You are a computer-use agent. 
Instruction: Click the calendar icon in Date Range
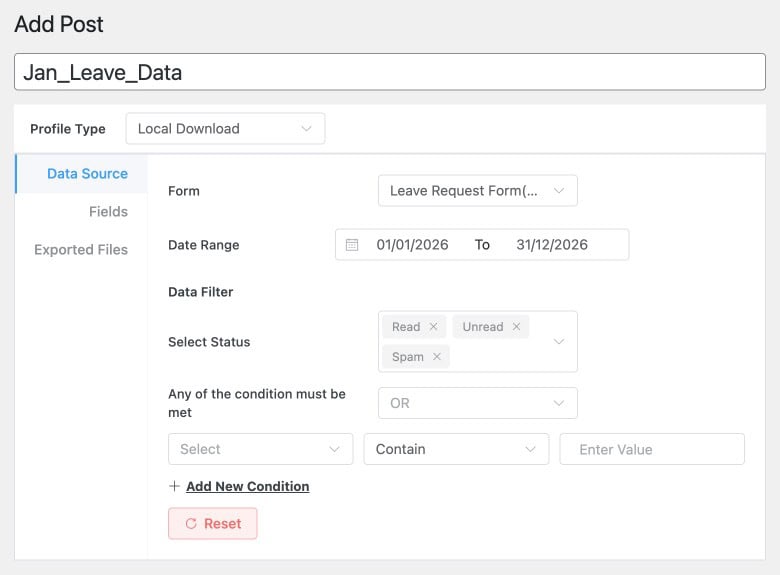coord(352,245)
